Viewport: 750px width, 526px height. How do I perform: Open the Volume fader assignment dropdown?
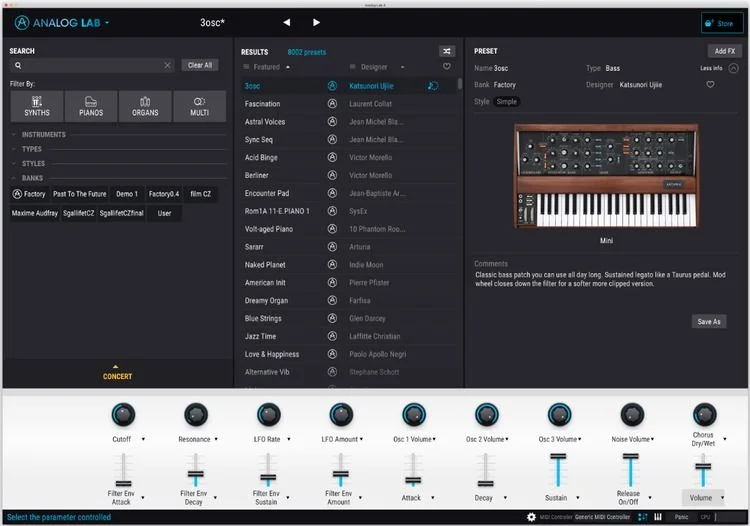click(x=722, y=498)
